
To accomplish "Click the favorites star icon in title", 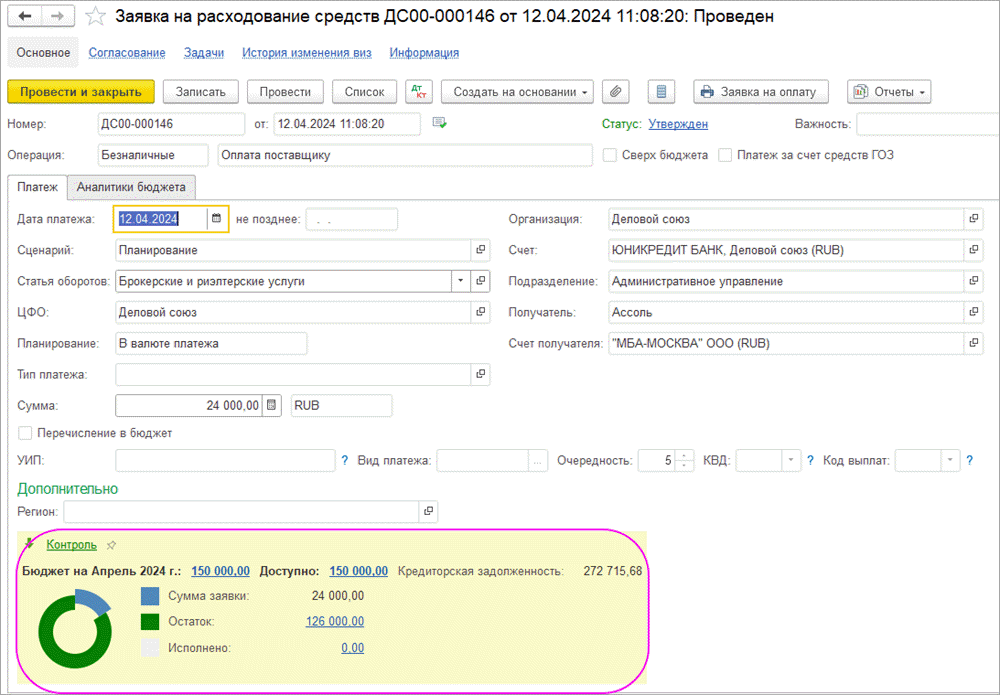I will (95, 17).
